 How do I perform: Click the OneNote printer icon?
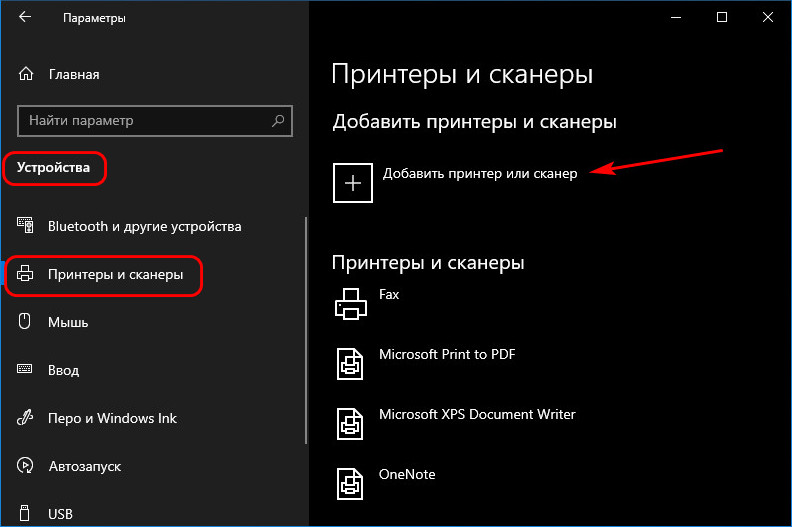click(x=350, y=484)
